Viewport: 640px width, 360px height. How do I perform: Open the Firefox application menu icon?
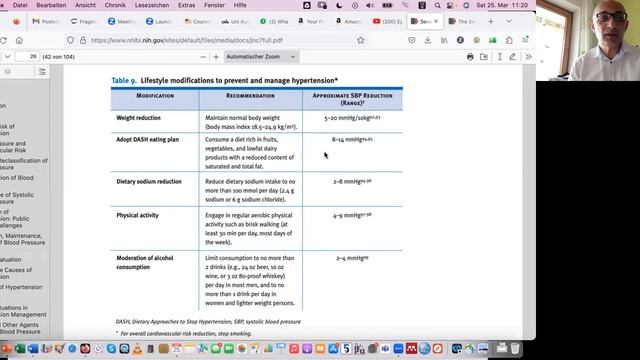click(525, 40)
